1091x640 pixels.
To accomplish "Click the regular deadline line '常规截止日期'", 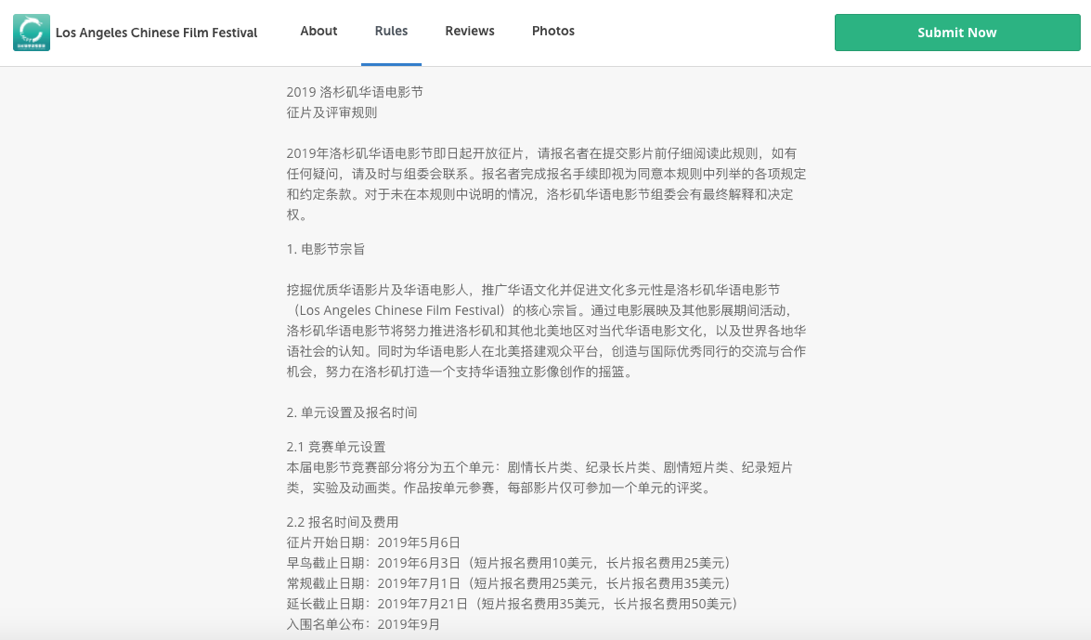I will (x=509, y=583).
